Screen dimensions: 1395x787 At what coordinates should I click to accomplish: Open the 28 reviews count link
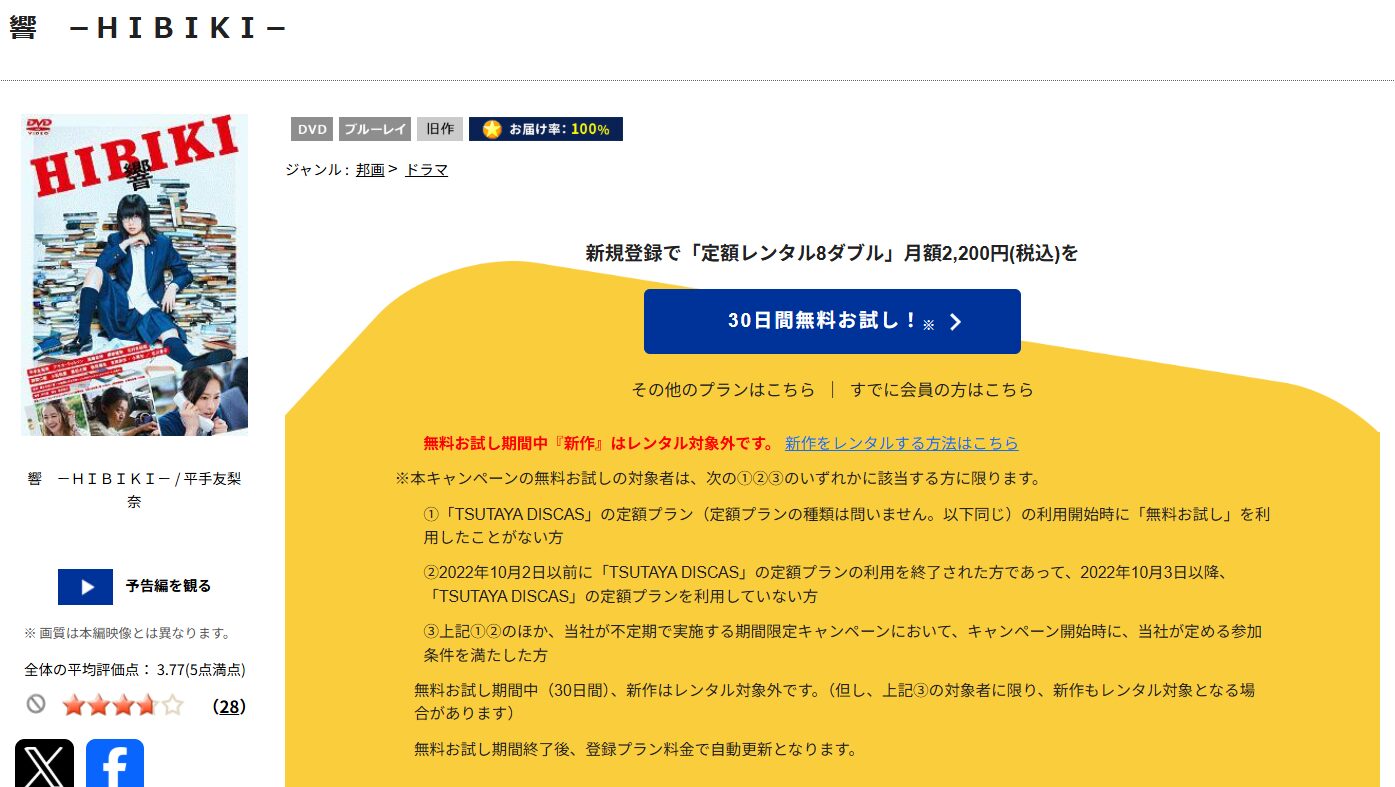point(229,707)
